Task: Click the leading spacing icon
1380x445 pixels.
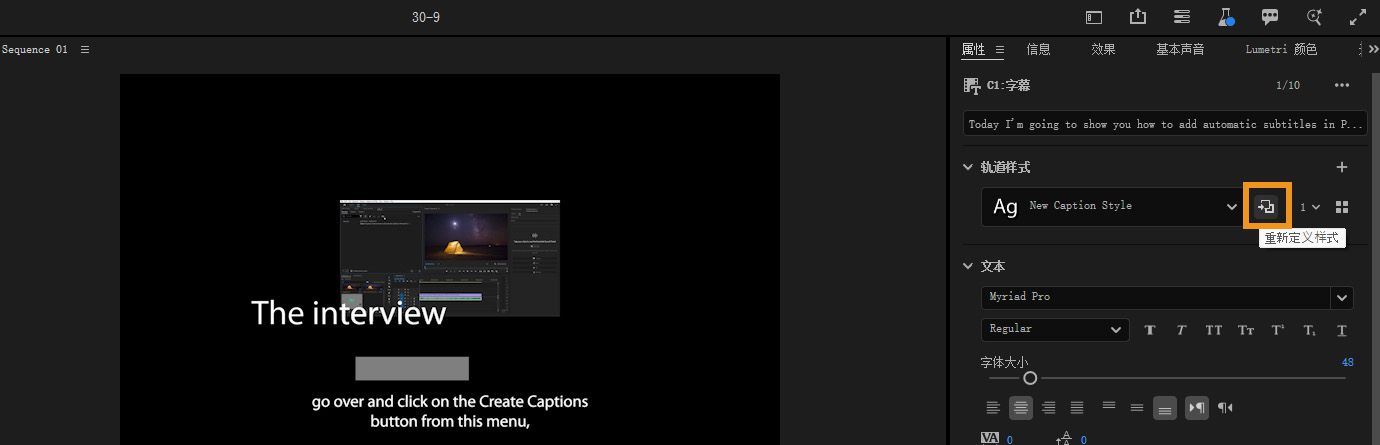Action: tap(1065, 438)
